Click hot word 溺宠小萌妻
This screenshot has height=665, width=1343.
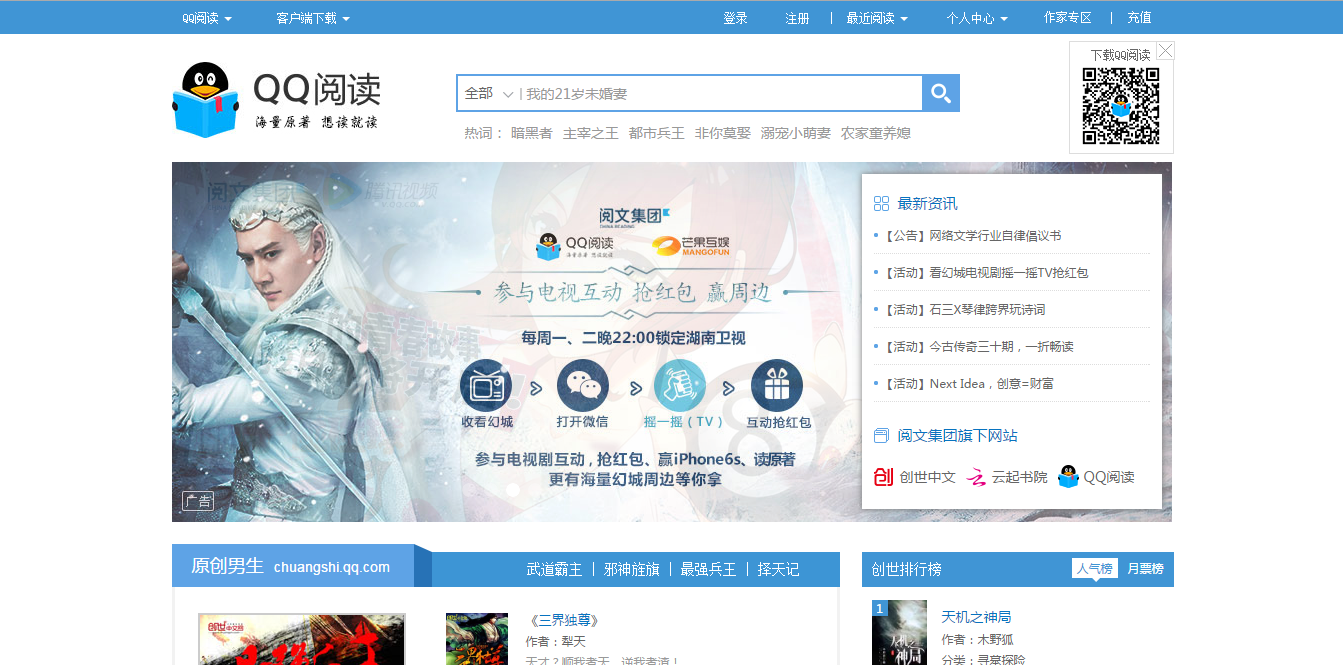795,133
